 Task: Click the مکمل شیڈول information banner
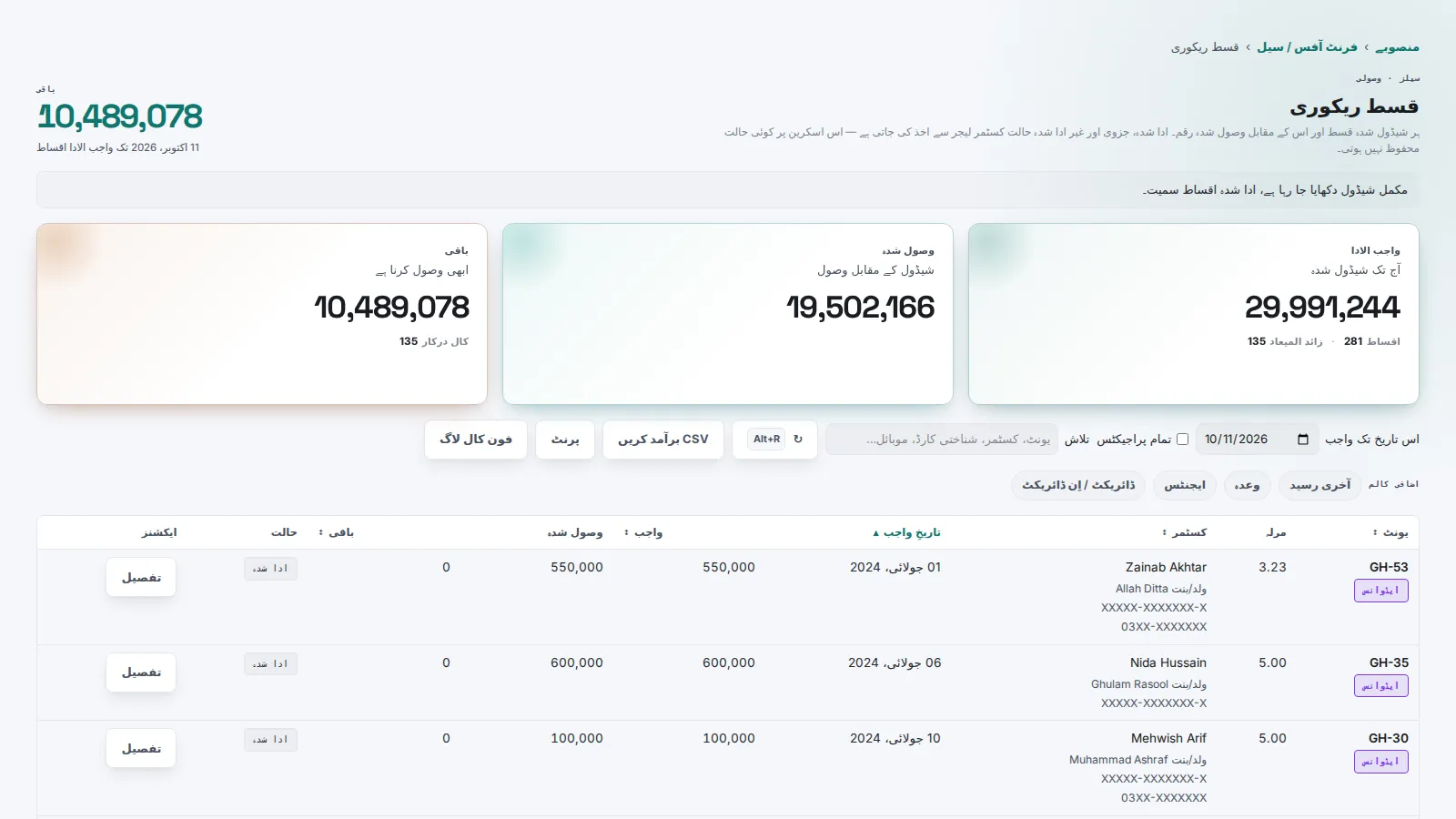pos(728,190)
